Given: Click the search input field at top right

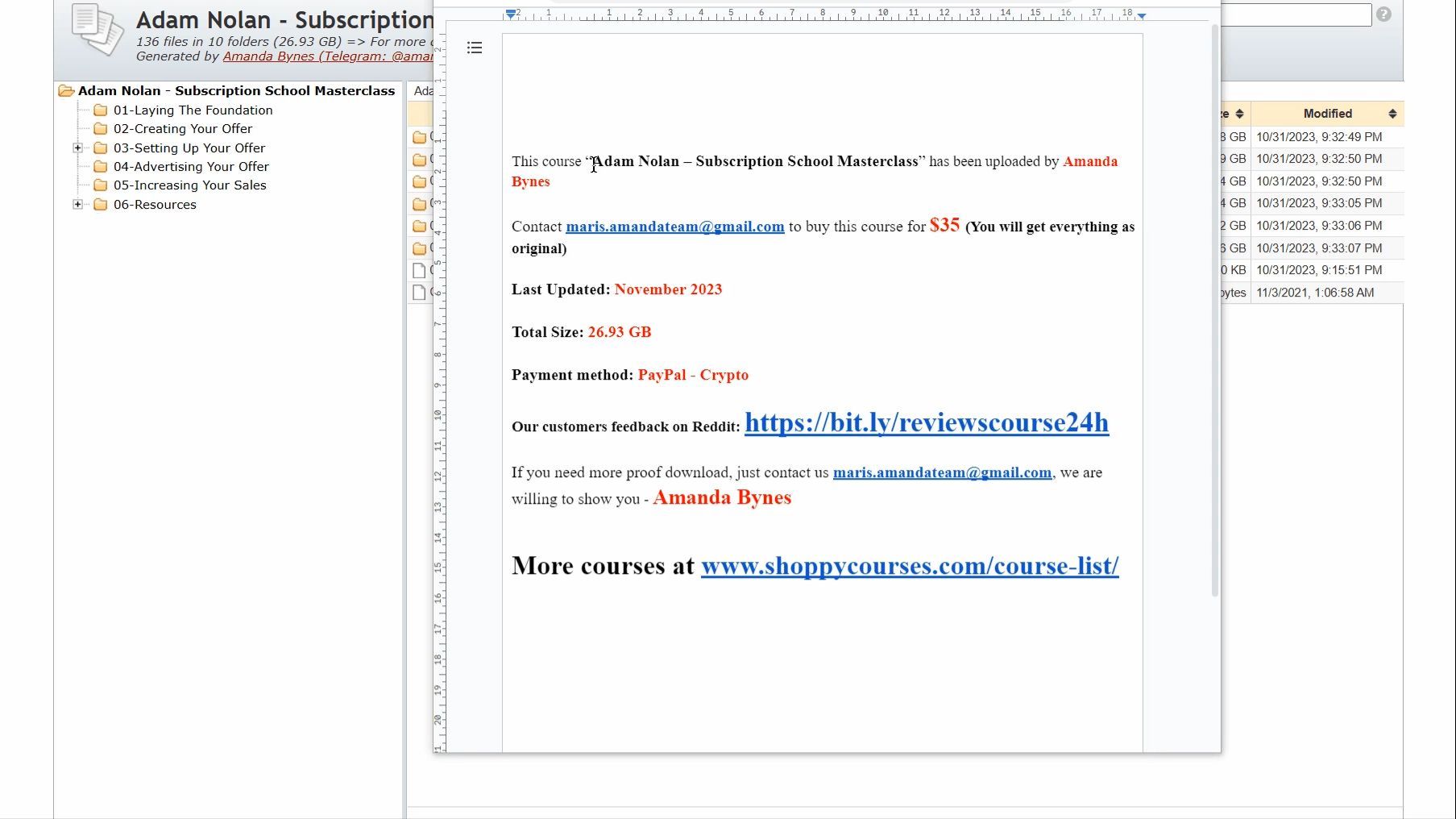Looking at the screenshot, I should (x=1296, y=15).
